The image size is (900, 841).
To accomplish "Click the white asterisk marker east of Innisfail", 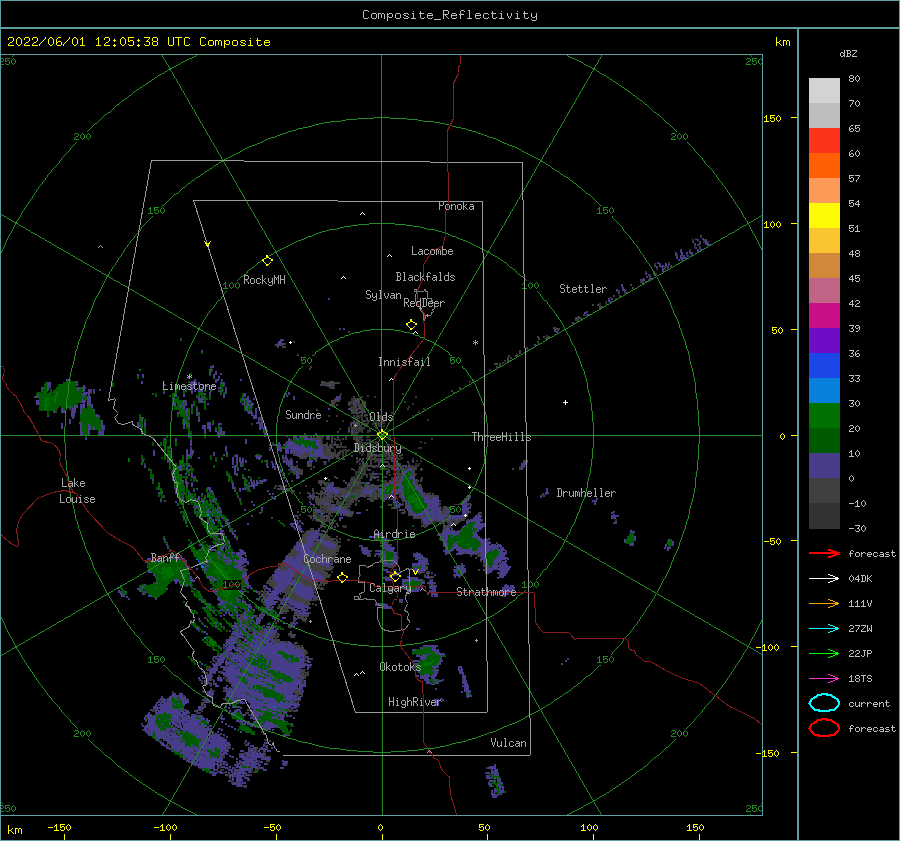I will coord(475,343).
